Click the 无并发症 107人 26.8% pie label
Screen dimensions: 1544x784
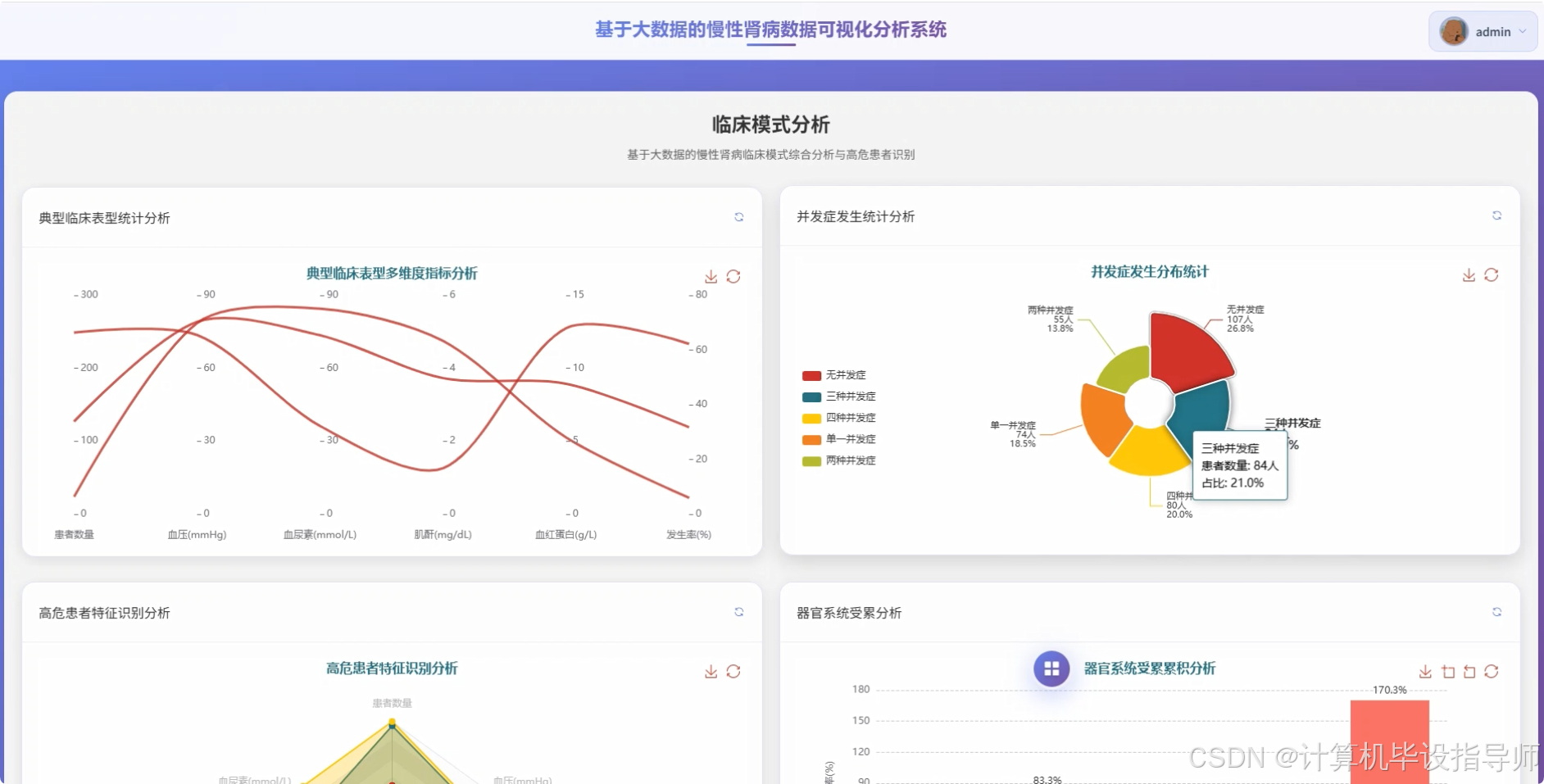point(1245,319)
